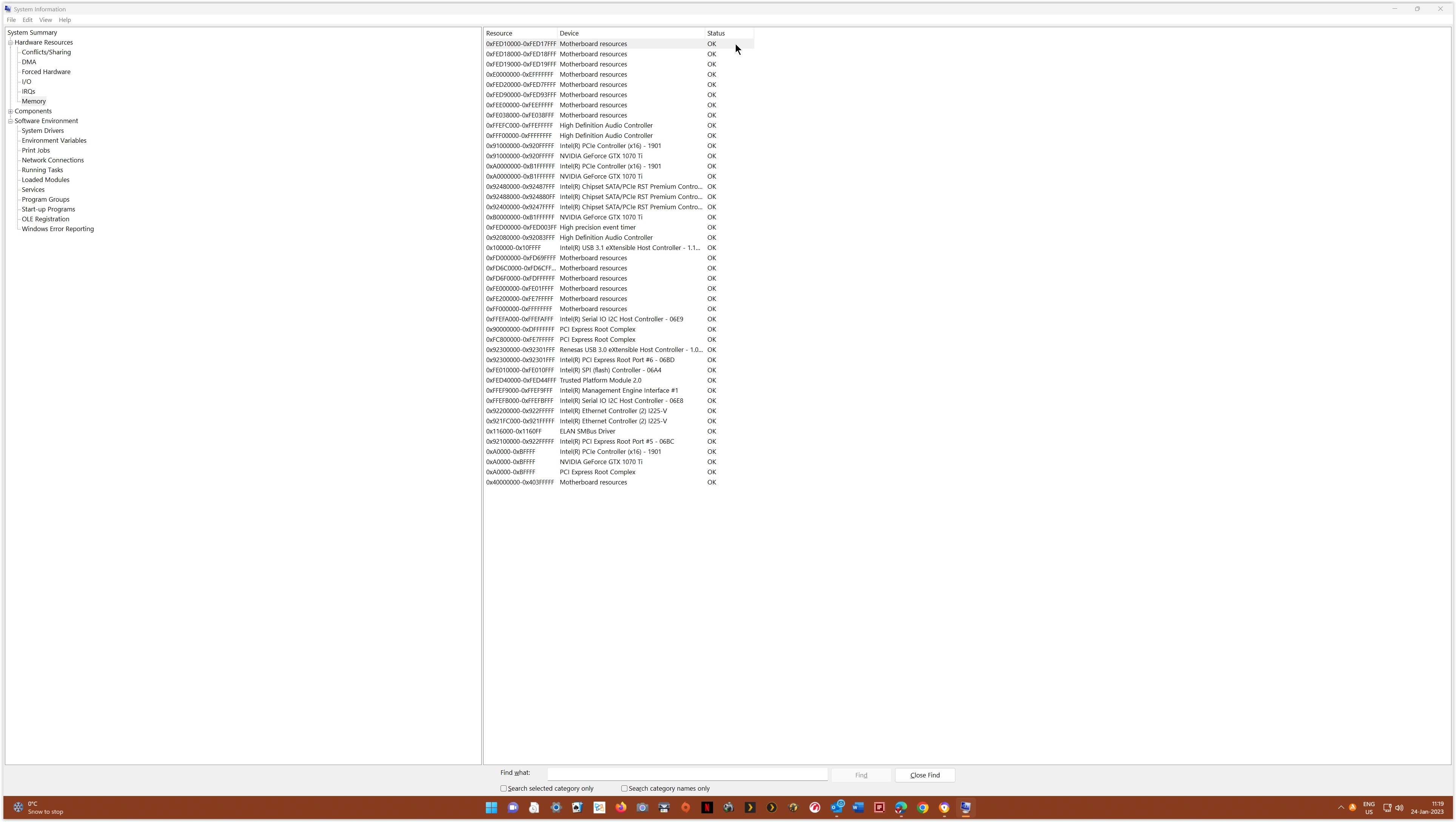Viewport: 1456px width, 822px height.
Task: Collapse the Software Environment node
Action: point(10,121)
